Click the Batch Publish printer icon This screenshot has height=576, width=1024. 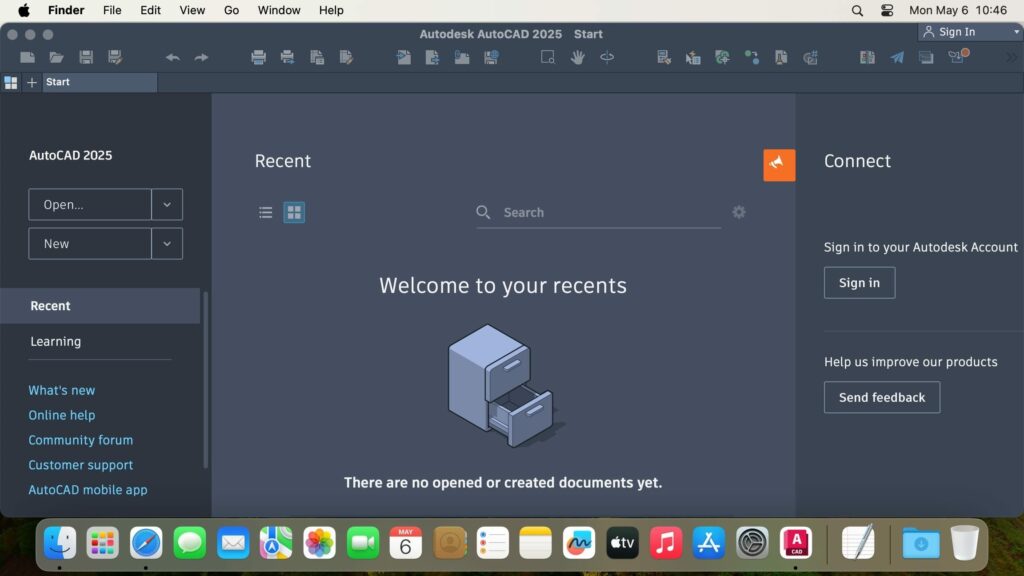287,57
